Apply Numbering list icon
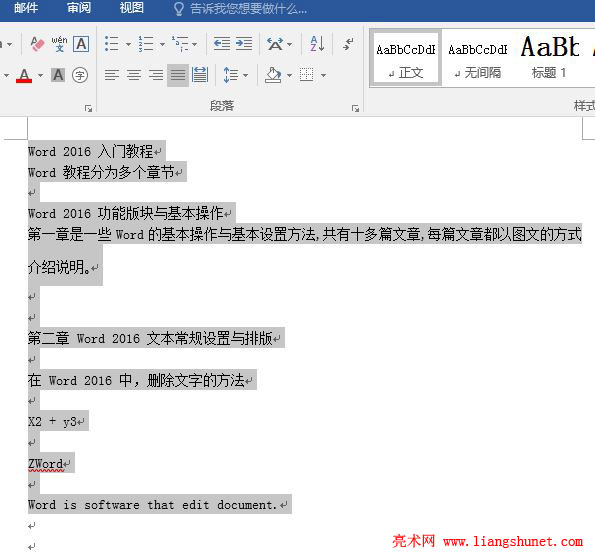 (x=146, y=44)
